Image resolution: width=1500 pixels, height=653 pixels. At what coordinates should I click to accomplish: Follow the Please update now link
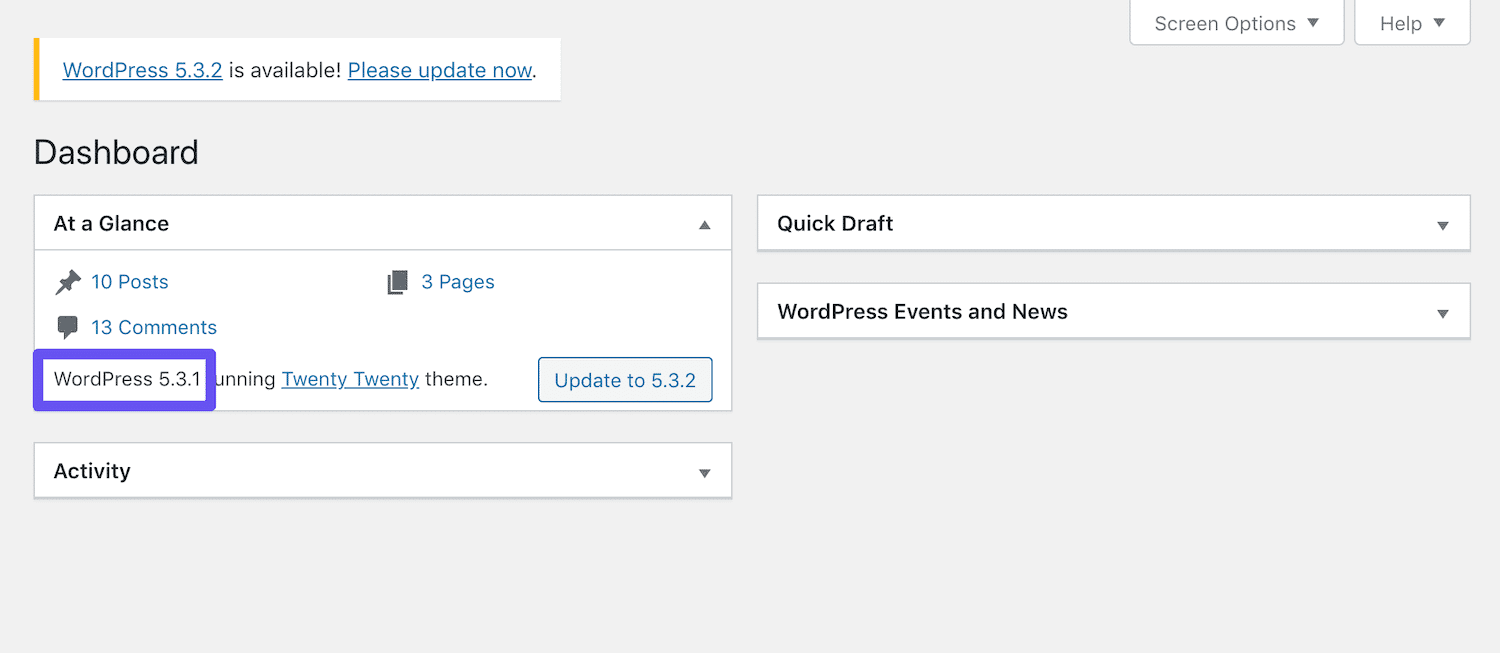click(439, 70)
